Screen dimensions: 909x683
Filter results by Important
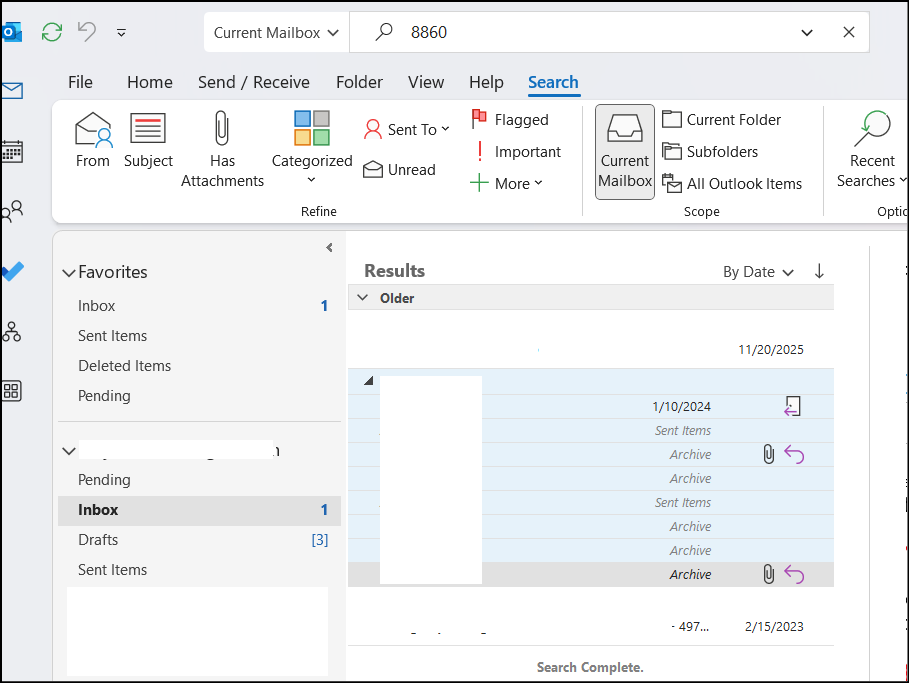[x=517, y=151]
